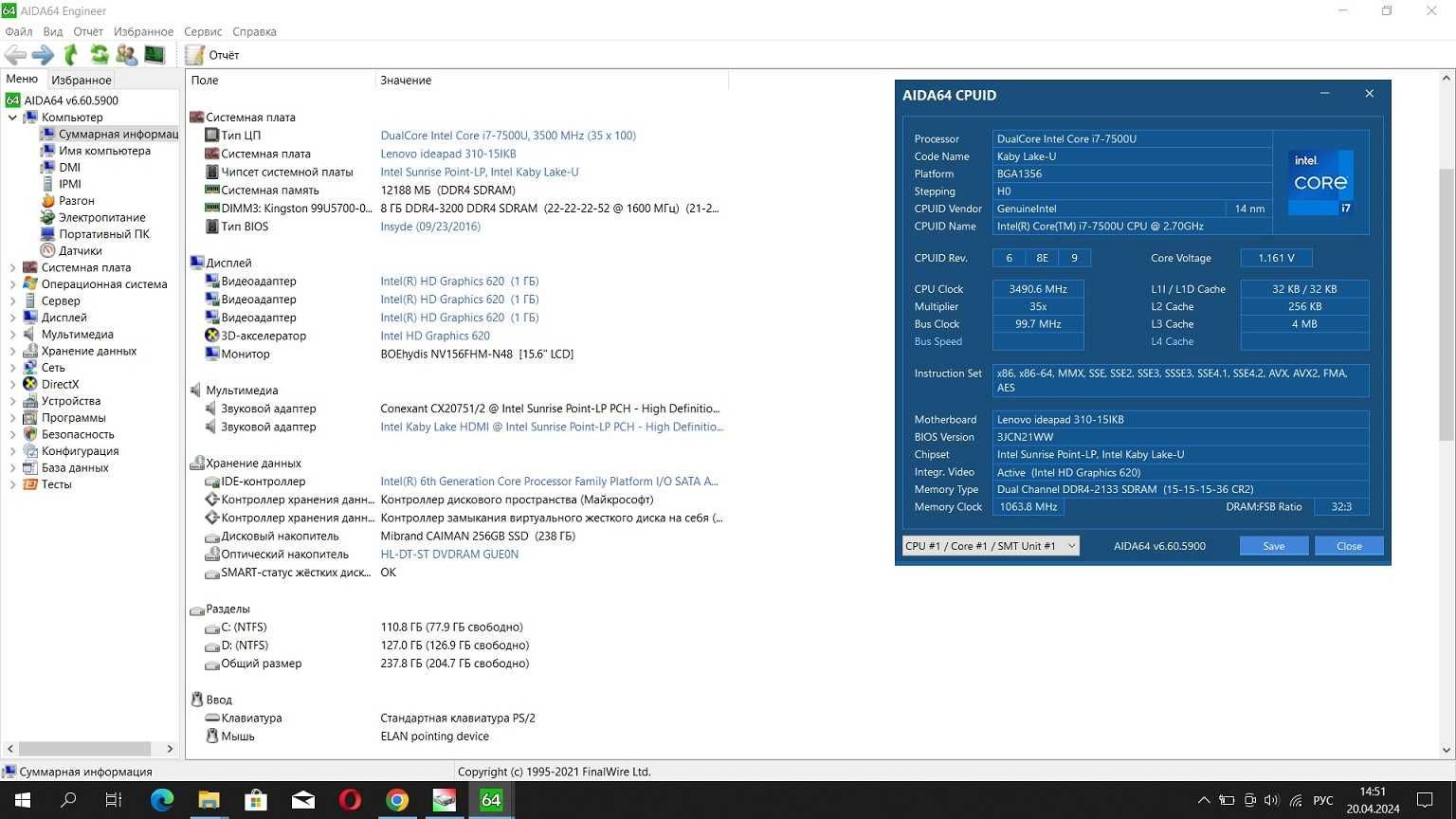
Task: Open CPU #1 / Core #1 dropdown
Action: coord(991,546)
